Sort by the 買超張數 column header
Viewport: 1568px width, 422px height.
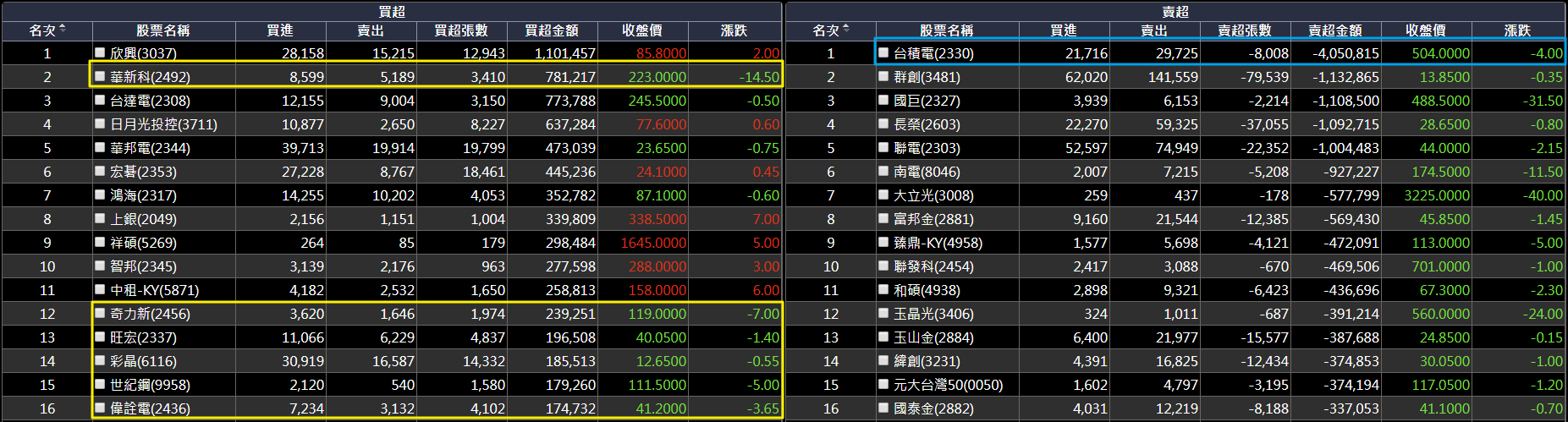click(461, 30)
